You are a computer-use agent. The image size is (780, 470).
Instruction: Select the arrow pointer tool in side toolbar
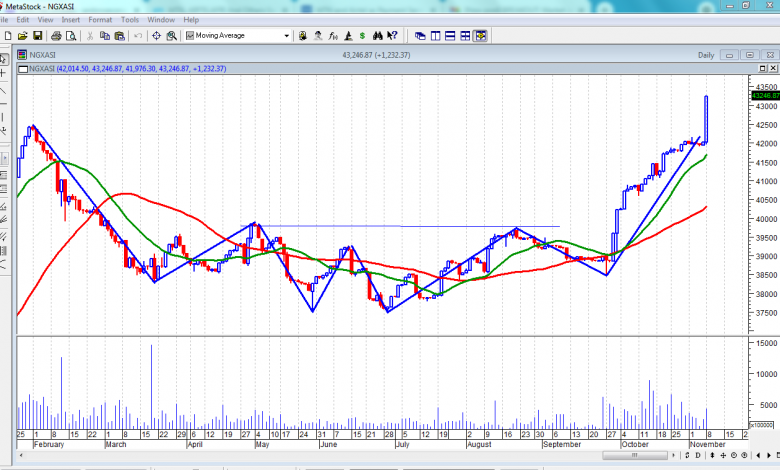click(x=3, y=59)
